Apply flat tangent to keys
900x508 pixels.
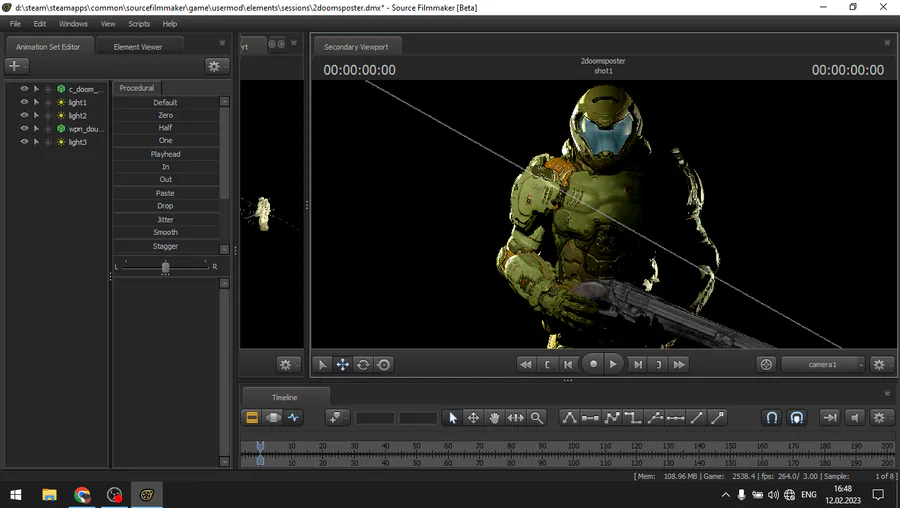pyautogui.click(x=590, y=418)
